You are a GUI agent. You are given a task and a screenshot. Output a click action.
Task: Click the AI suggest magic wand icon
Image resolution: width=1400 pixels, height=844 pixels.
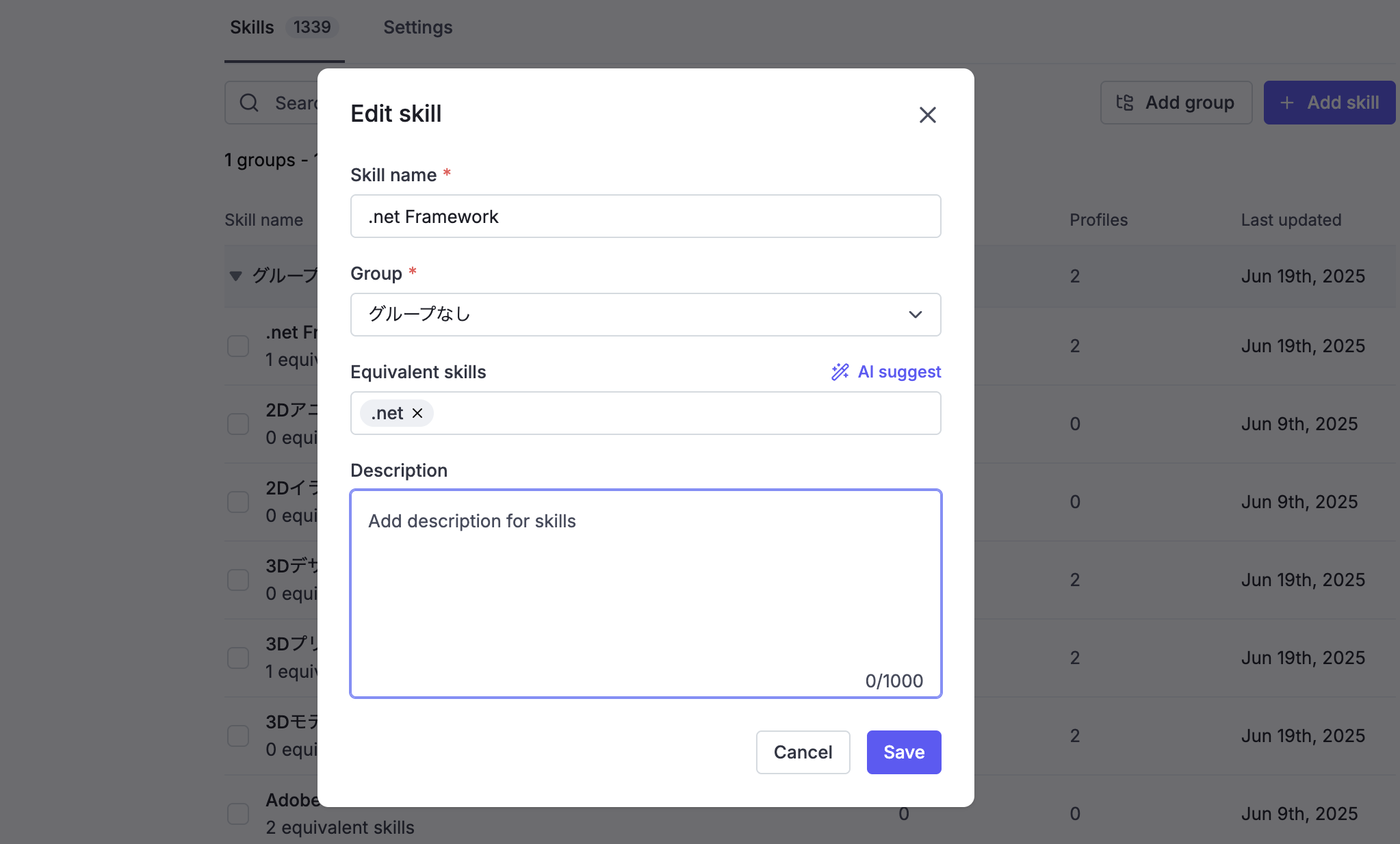tap(840, 371)
